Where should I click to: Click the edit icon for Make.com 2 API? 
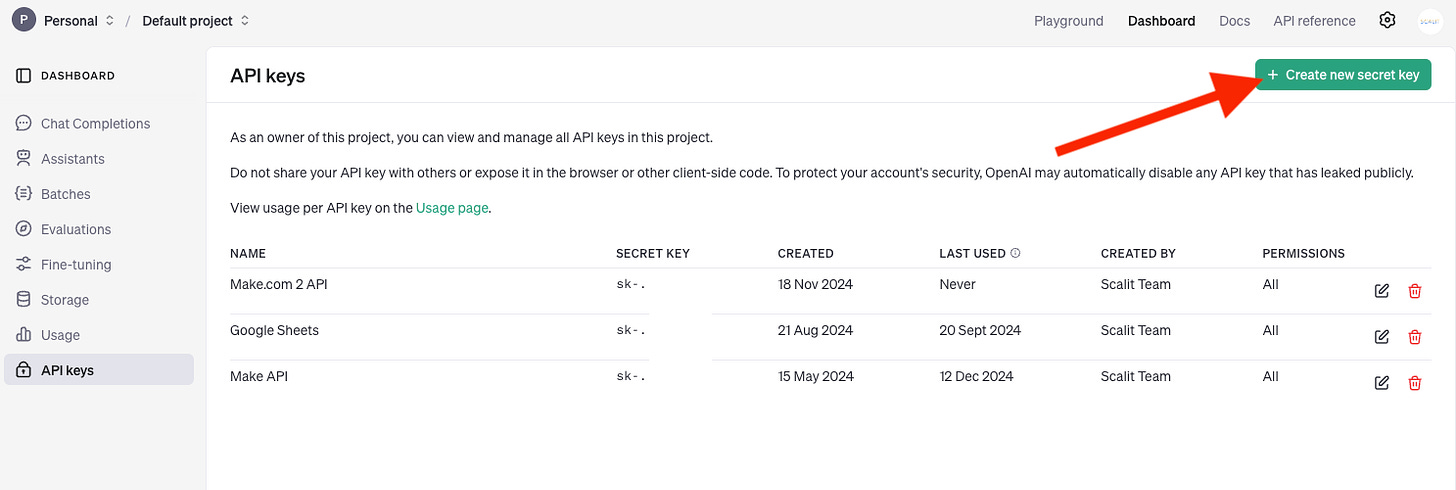pos(1382,291)
